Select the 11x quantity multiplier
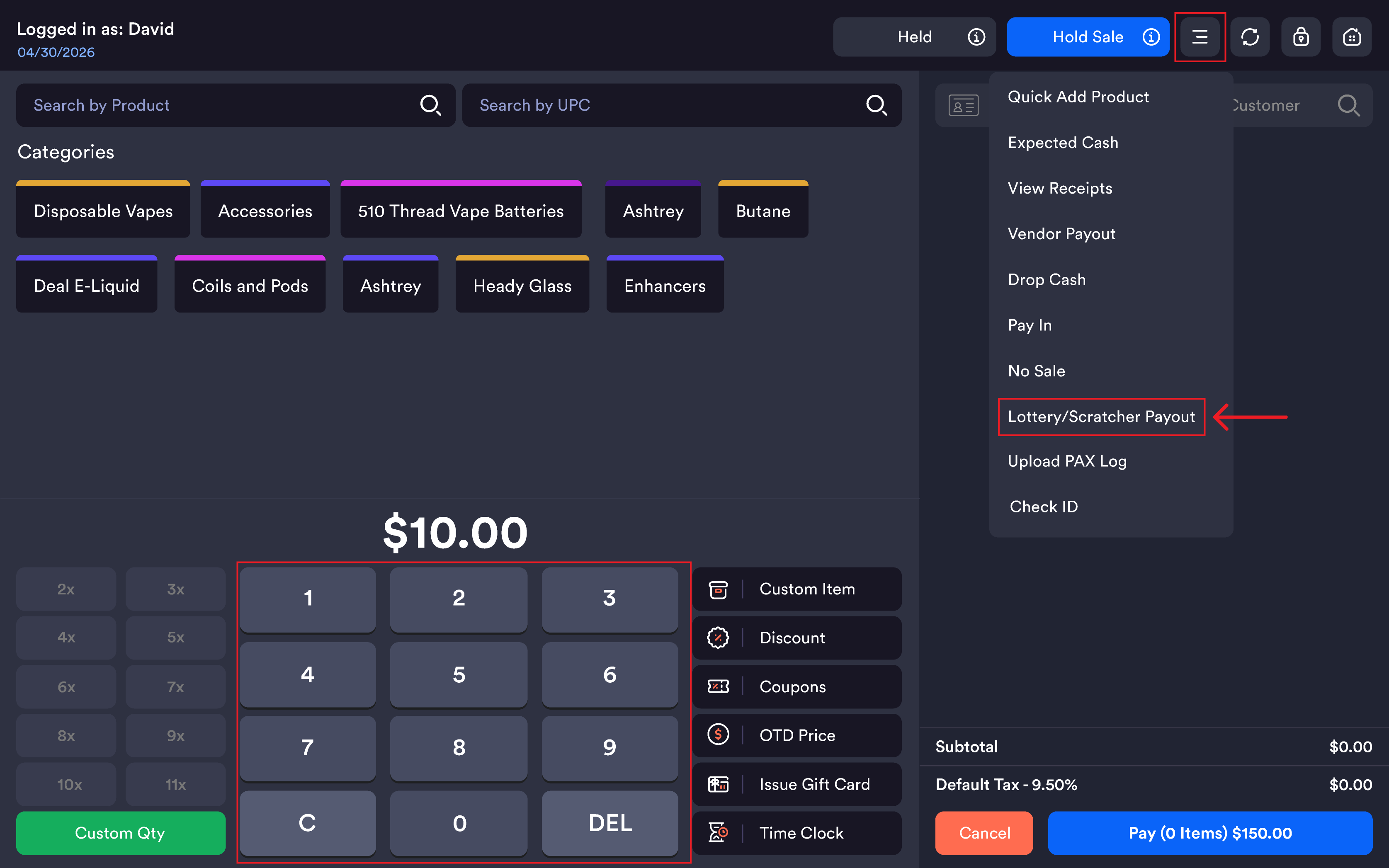Image resolution: width=1389 pixels, height=868 pixels. pyautogui.click(x=176, y=784)
